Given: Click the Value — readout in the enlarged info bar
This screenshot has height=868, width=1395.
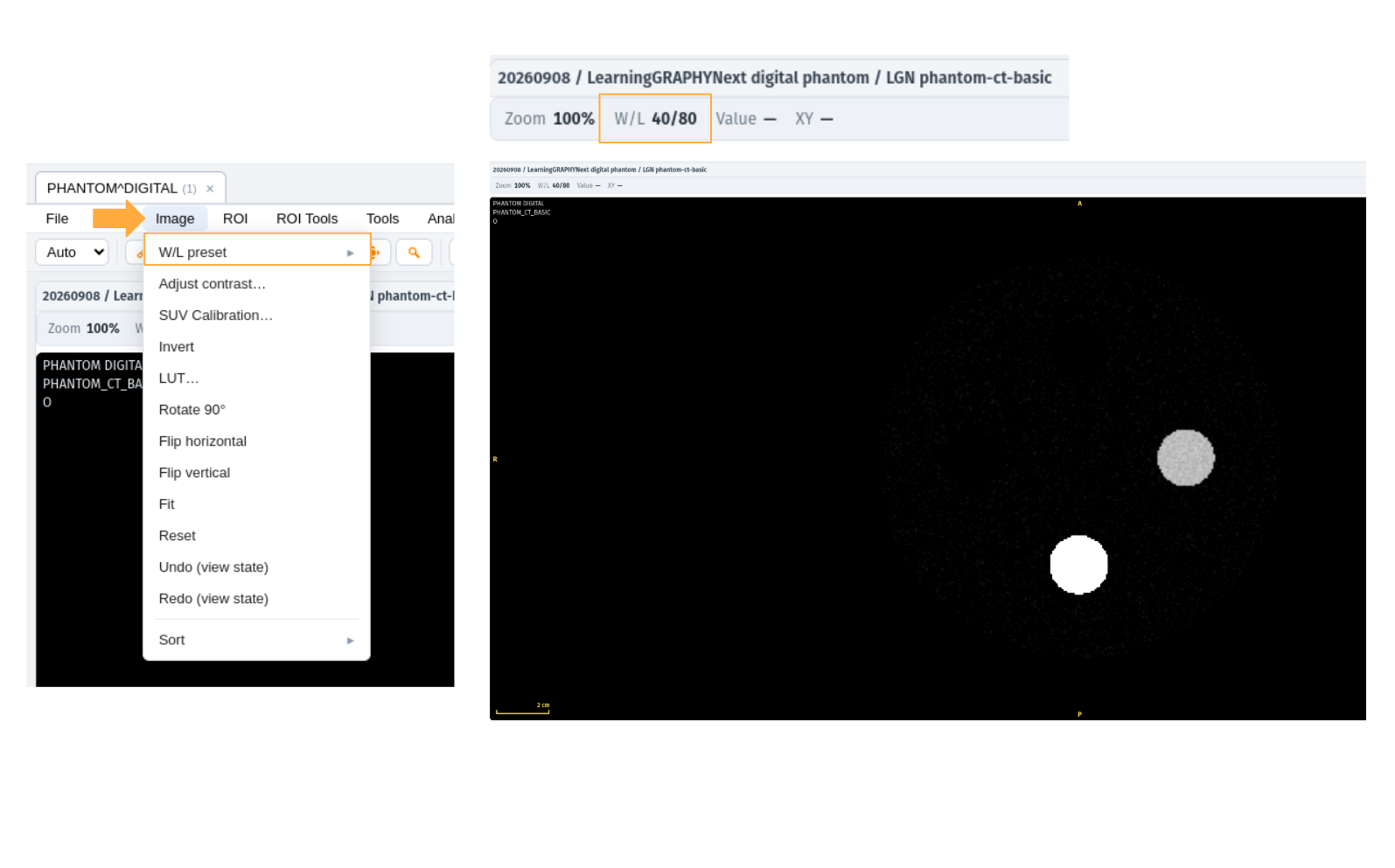Looking at the screenshot, I should (x=746, y=118).
